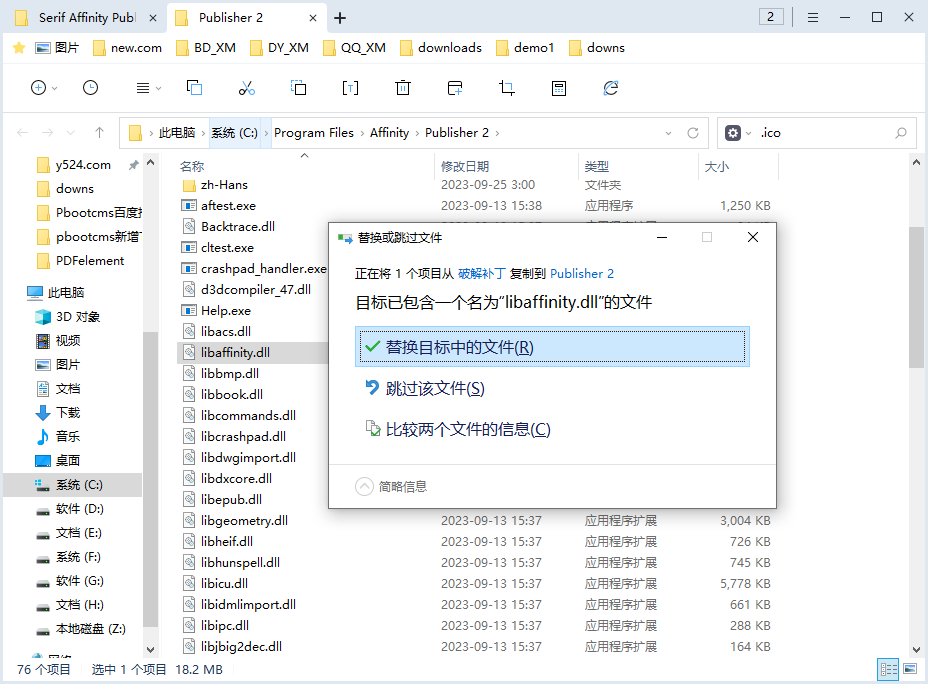Screen dimensions: 928x684
Task: Click the crop-shaped toolbar icon
Action: pos(507,88)
